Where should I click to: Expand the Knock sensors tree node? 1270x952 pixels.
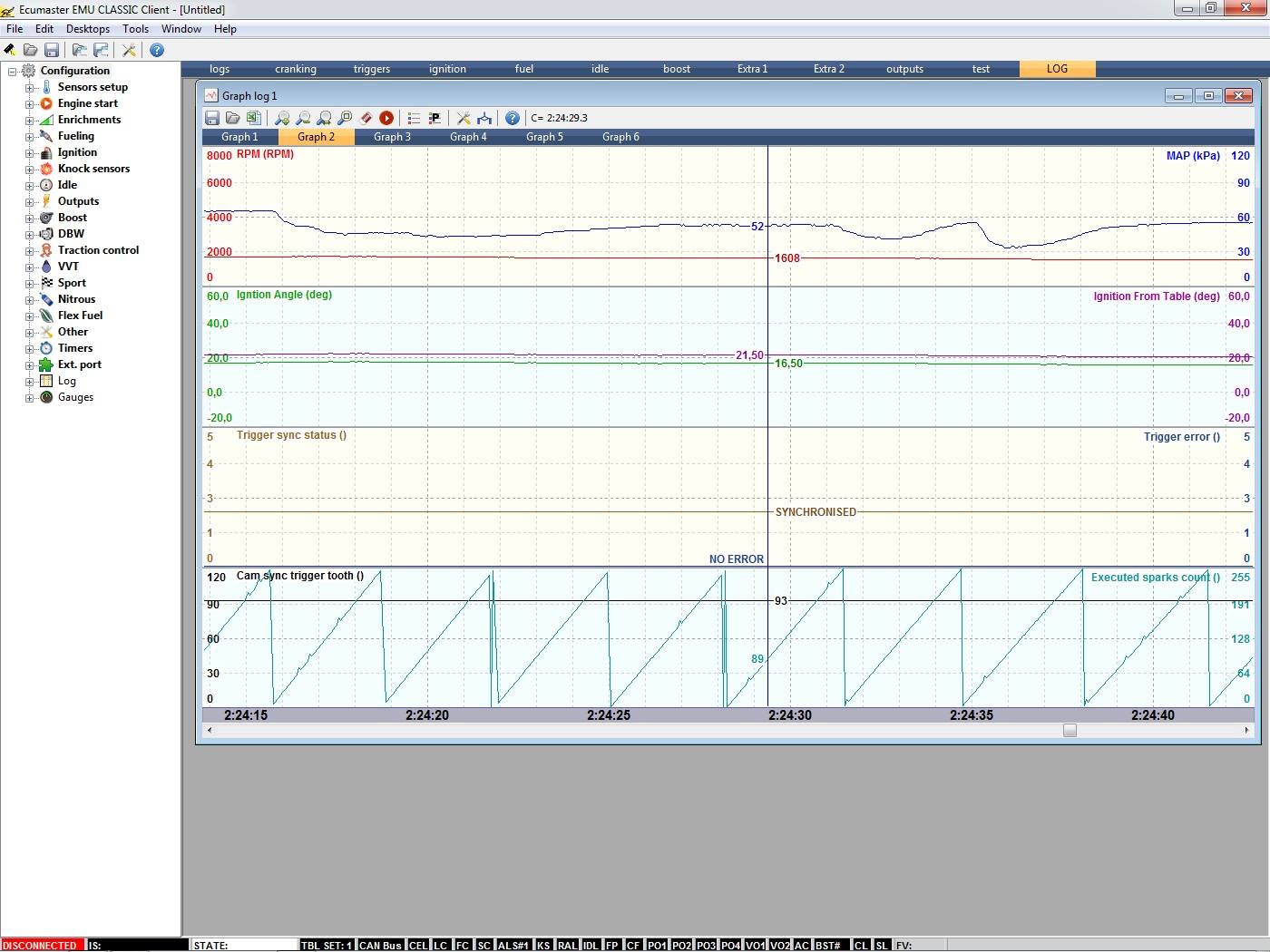(x=29, y=170)
